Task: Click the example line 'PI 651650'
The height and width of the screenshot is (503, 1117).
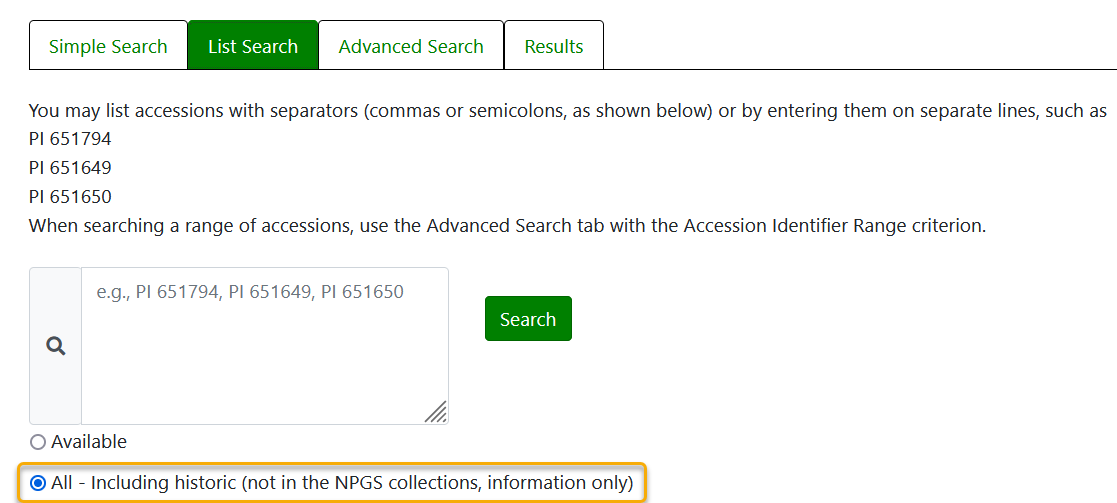Action: tap(70, 197)
